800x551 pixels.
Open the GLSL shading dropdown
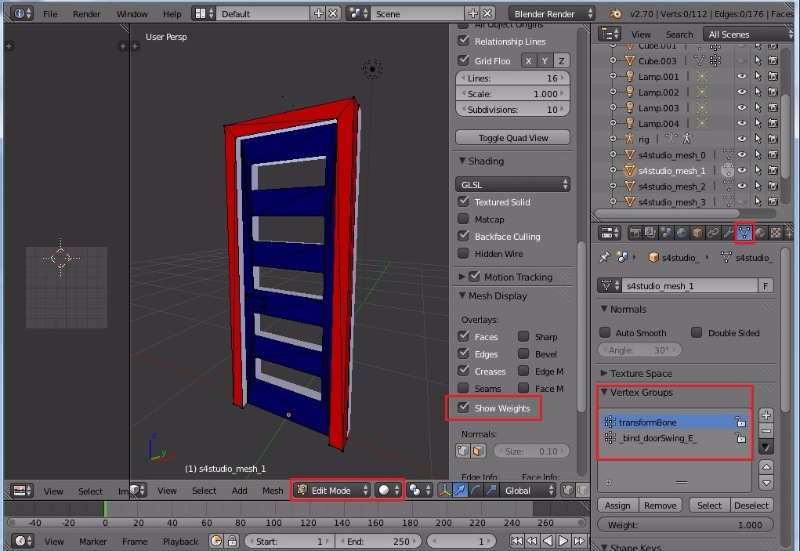(x=513, y=184)
